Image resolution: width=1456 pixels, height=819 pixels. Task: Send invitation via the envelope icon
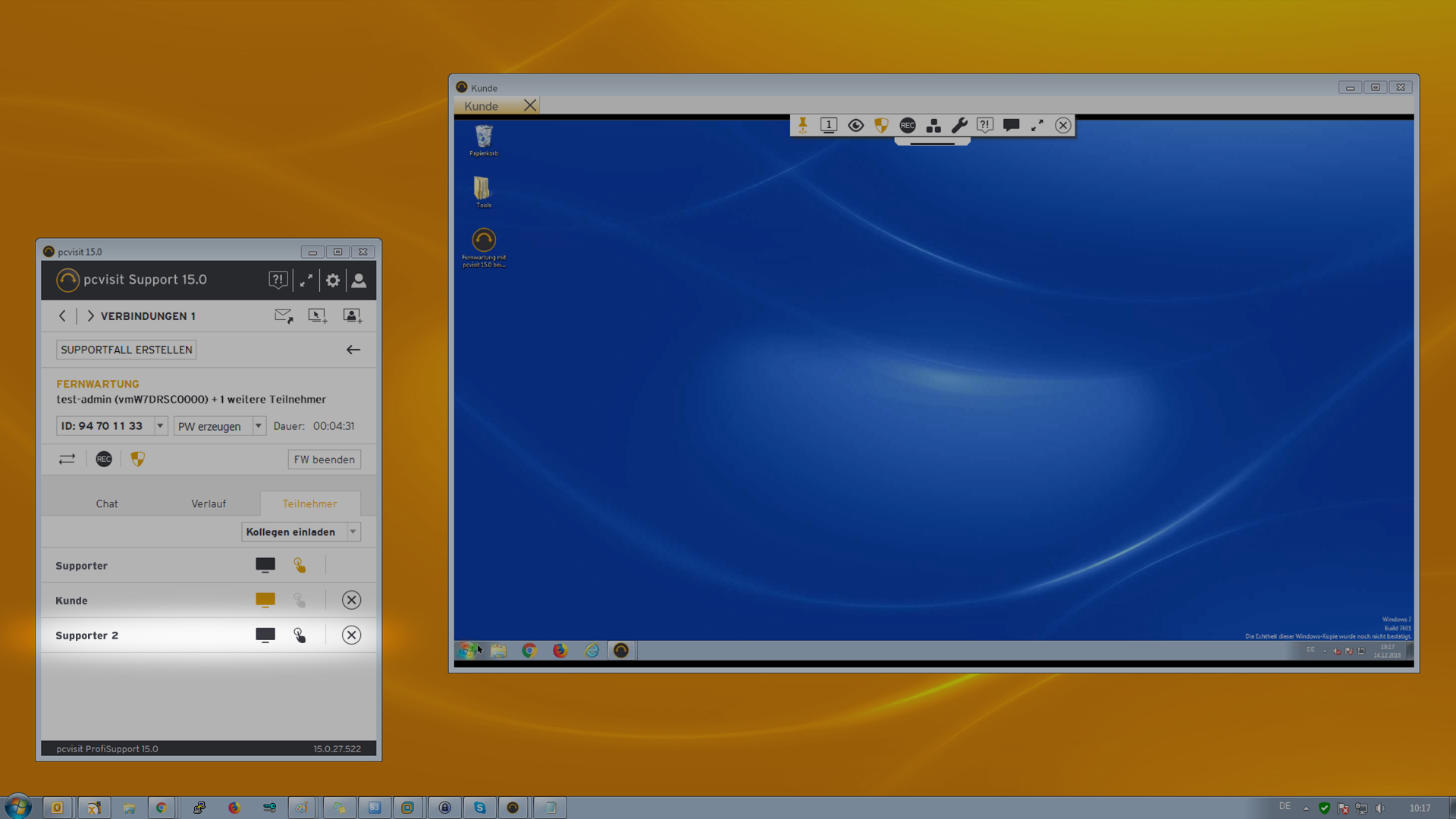tap(284, 315)
